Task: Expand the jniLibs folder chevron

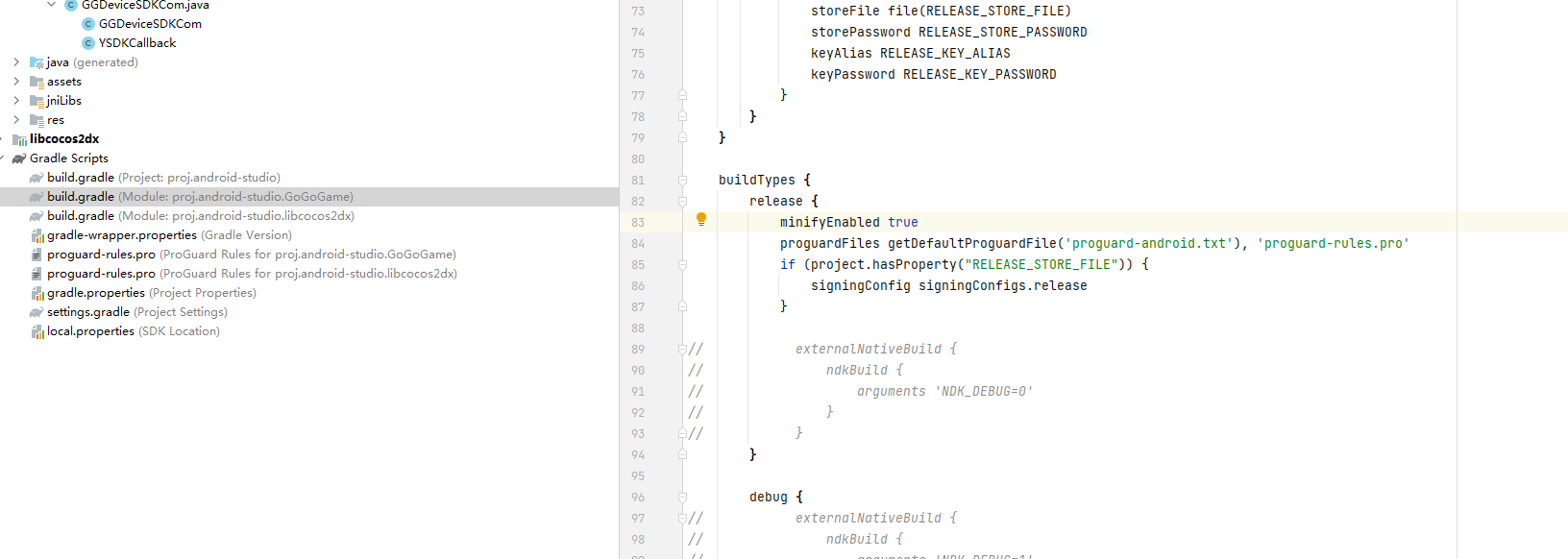Action: [16, 101]
